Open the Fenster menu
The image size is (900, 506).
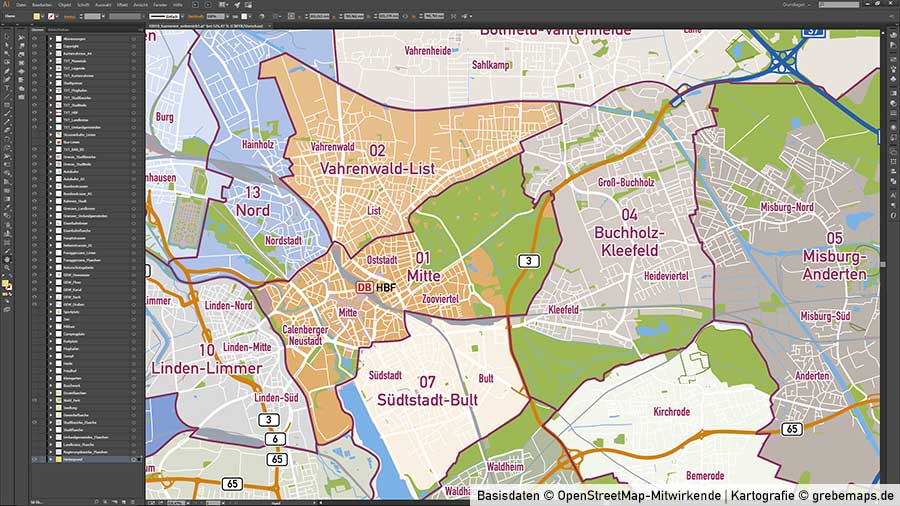click(160, 5)
